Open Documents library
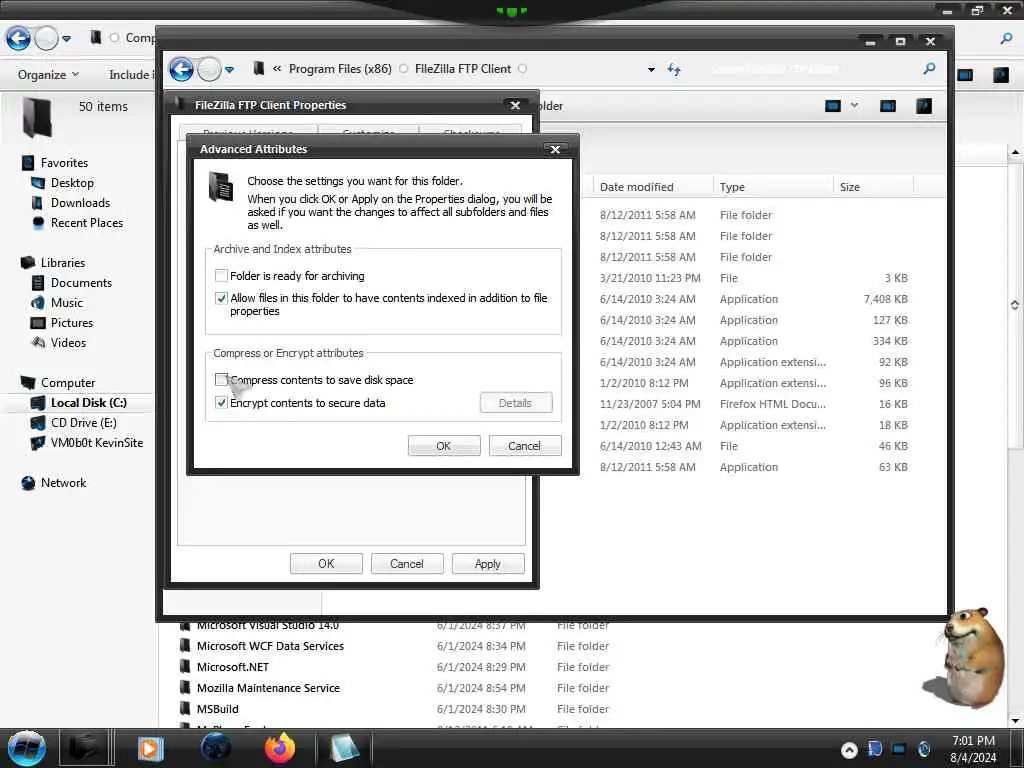The image size is (1024, 768). 81,283
